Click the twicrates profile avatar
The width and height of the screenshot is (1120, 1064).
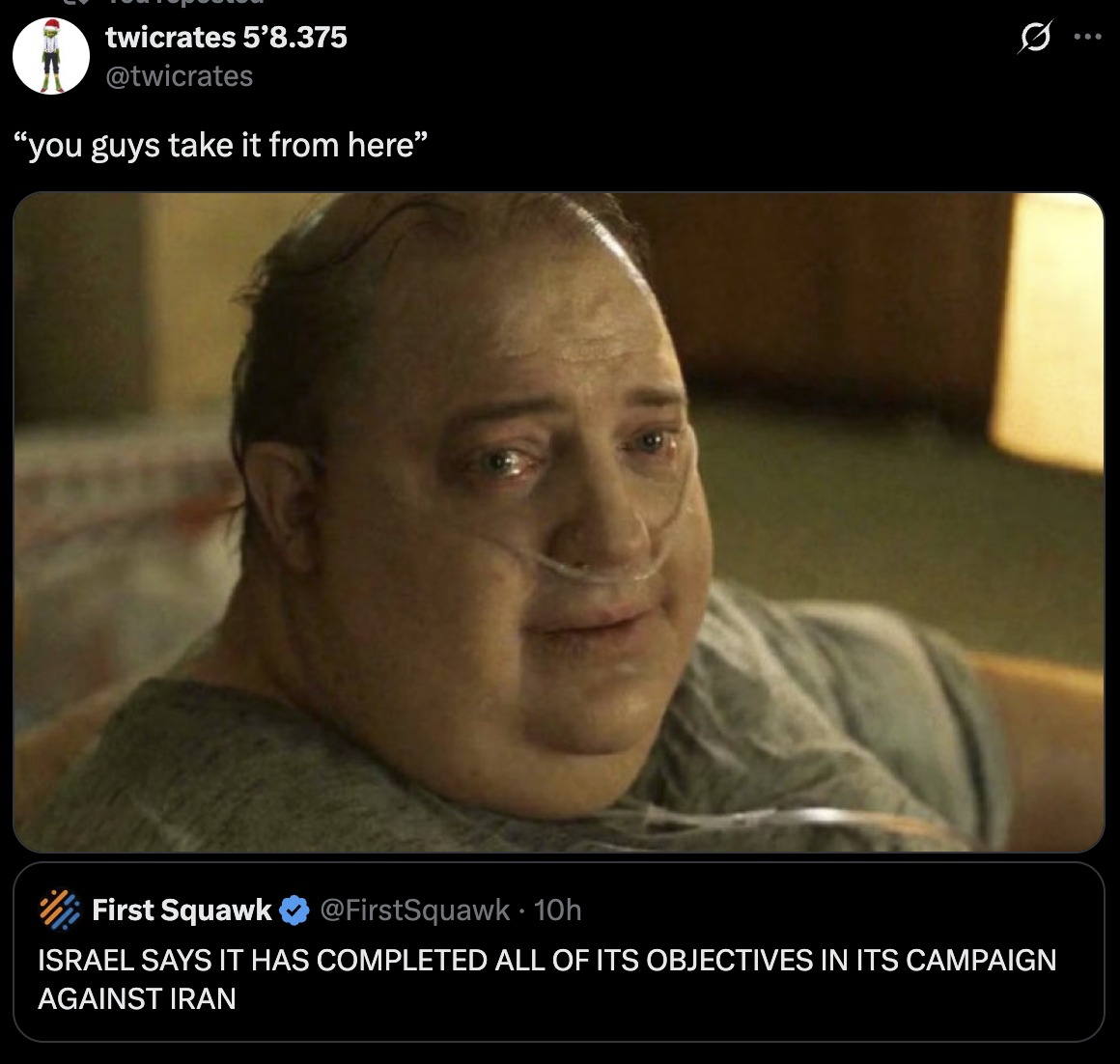pos(51,56)
